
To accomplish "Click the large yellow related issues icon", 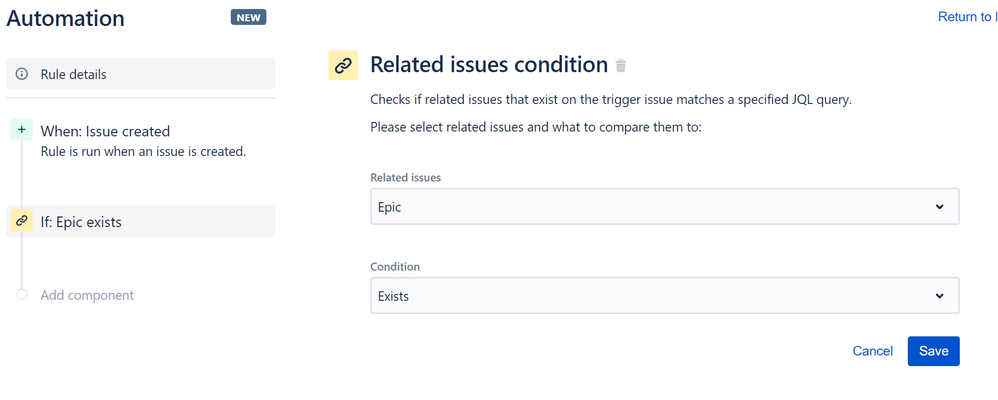I will click(343, 65).
